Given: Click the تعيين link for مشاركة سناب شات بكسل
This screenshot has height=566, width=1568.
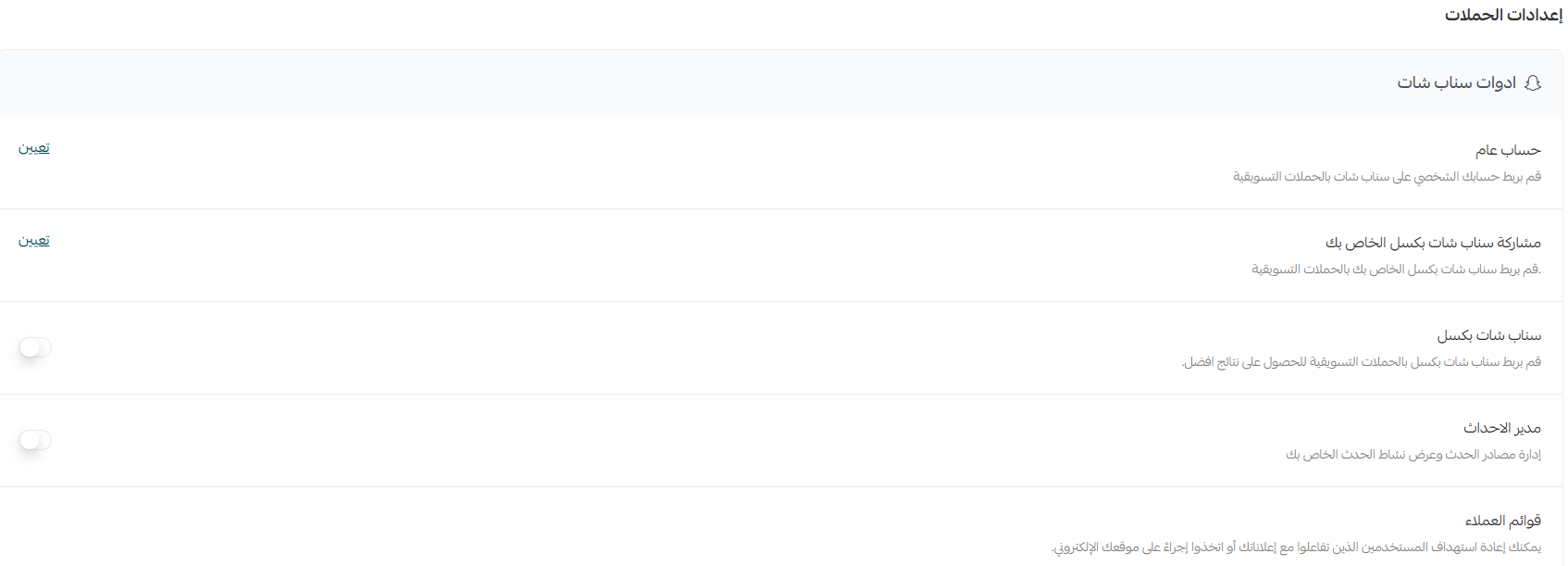Looking at the screenshot, I should click(x=34, y=241).
